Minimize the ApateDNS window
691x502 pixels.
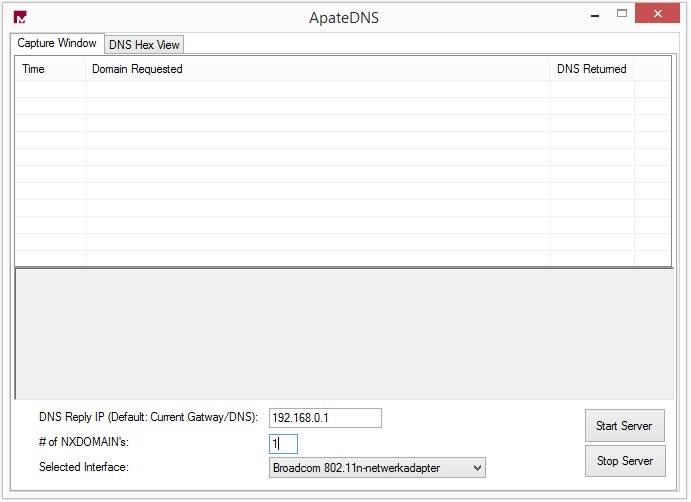(595, 15)
